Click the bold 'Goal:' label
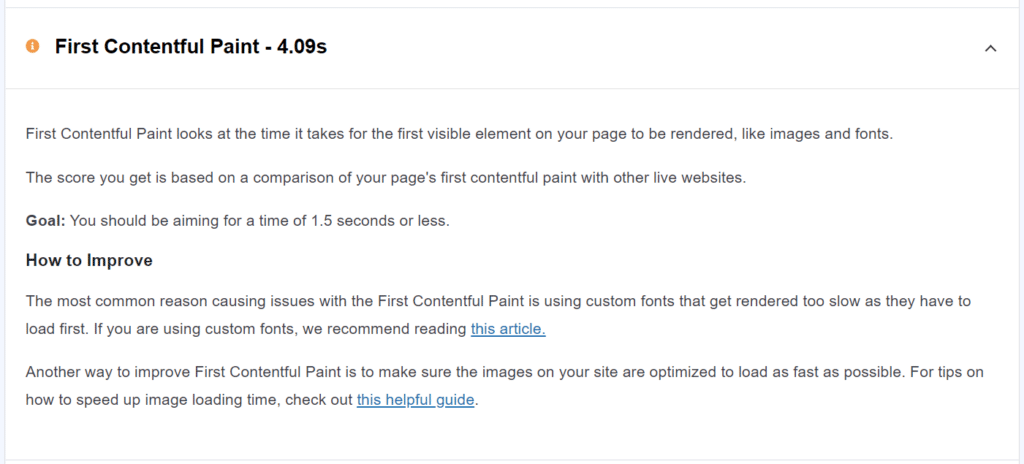 pyautogui.click(x=45, y=220)
